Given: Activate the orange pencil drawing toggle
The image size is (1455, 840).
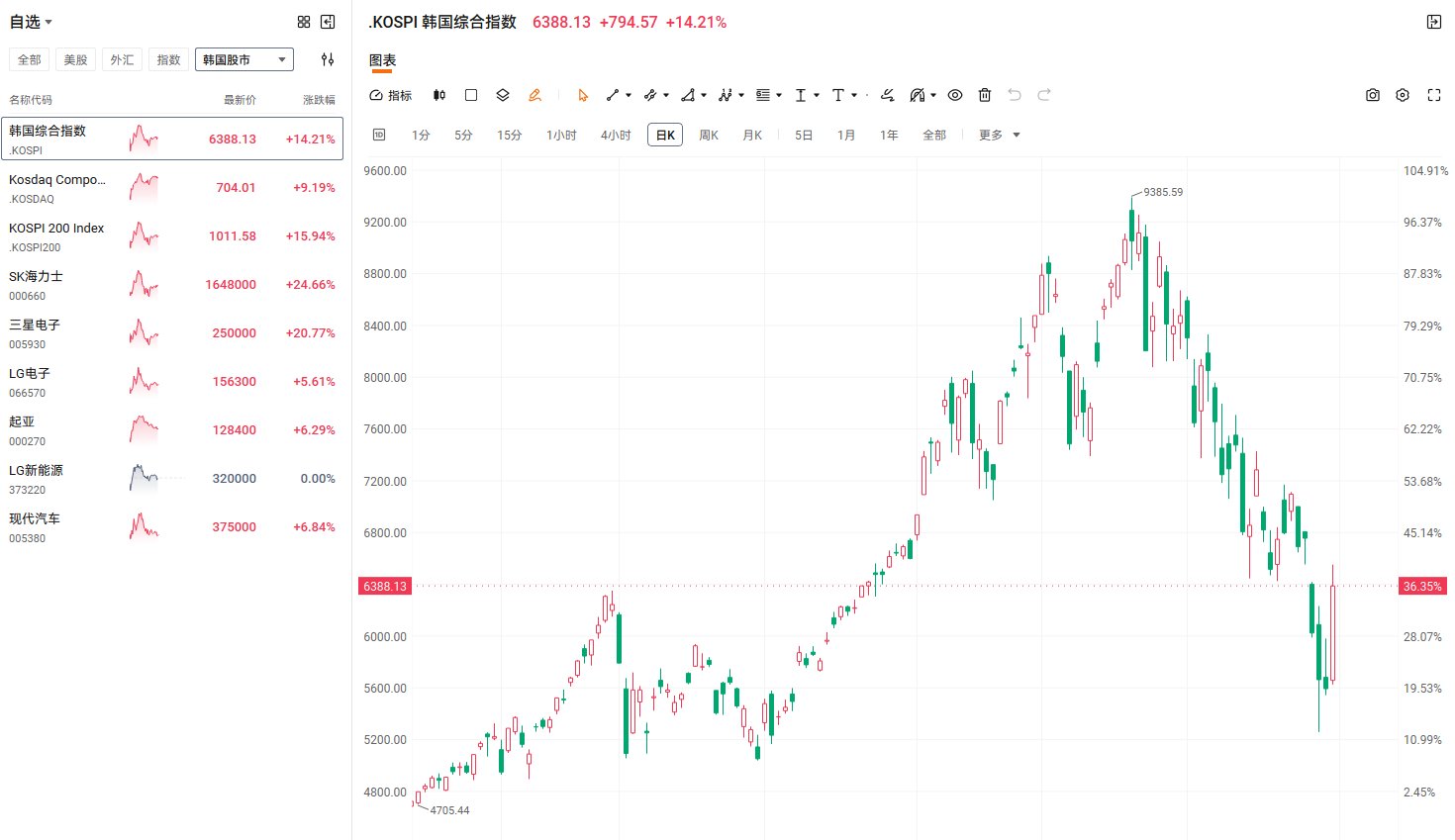Looking at the screenshot, I should pos(534,95).
